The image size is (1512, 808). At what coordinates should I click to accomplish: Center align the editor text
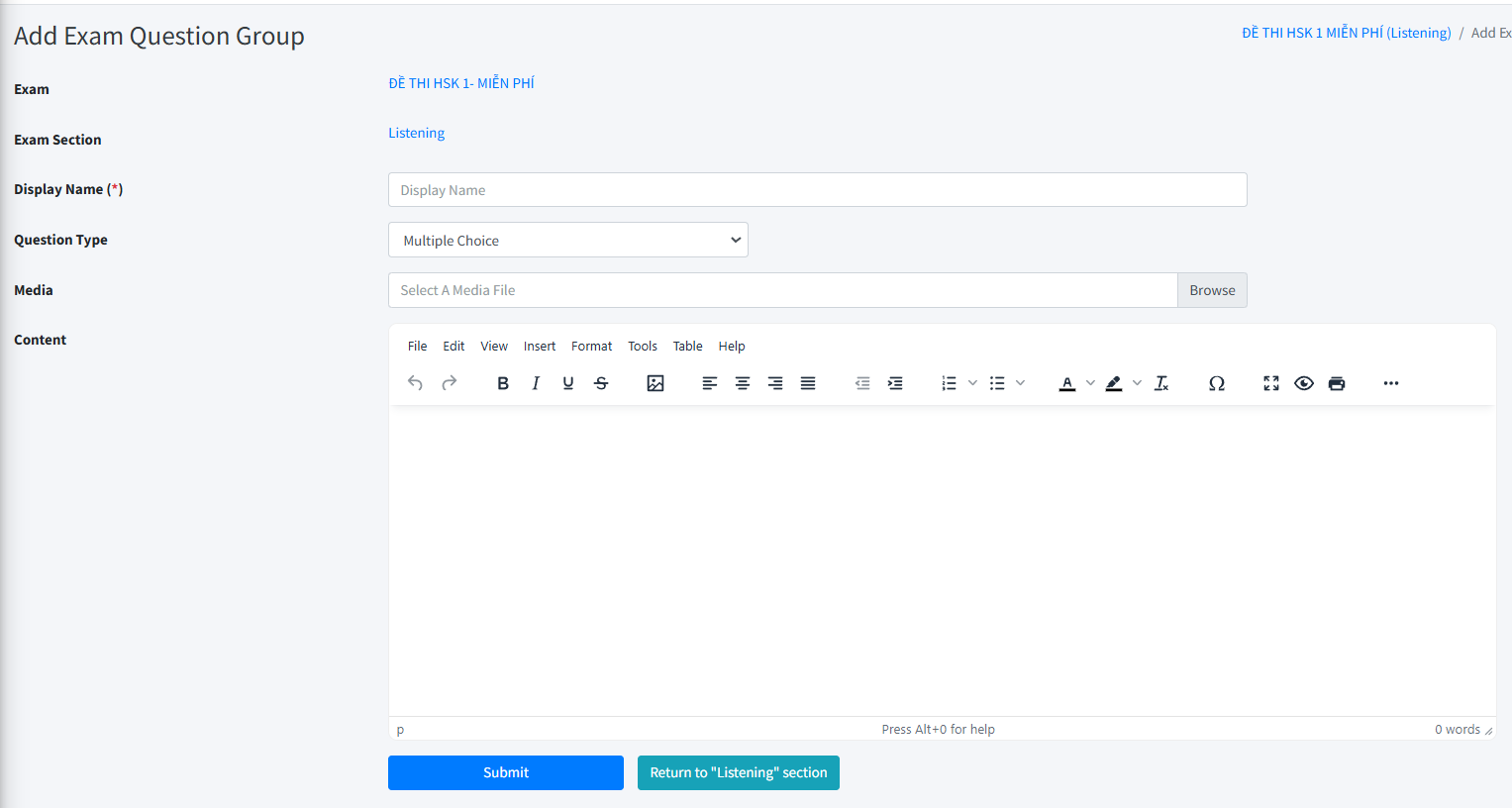743,383
